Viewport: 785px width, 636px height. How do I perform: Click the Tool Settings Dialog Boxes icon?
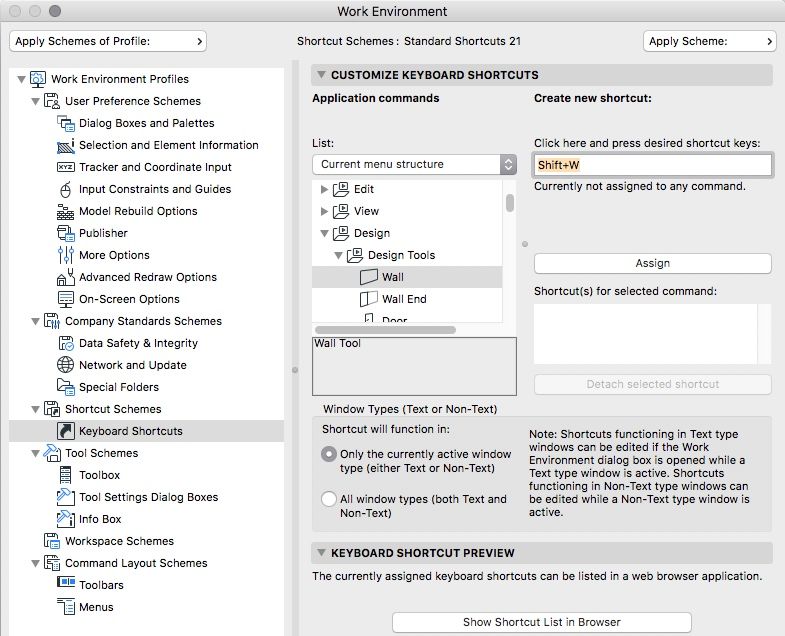point(66,497)
